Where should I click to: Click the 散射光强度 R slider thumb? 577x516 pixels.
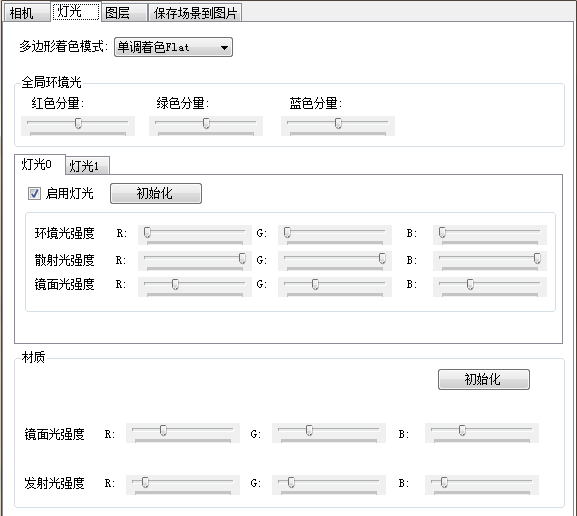pyautogui.click(x=242, y=258)
